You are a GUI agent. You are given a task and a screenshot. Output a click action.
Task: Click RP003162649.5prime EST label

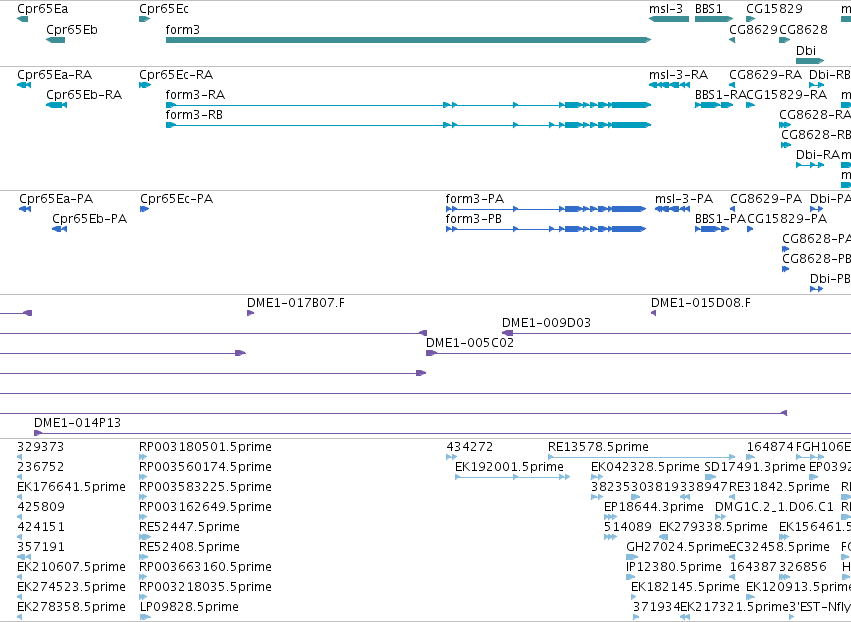pos(206,507)
